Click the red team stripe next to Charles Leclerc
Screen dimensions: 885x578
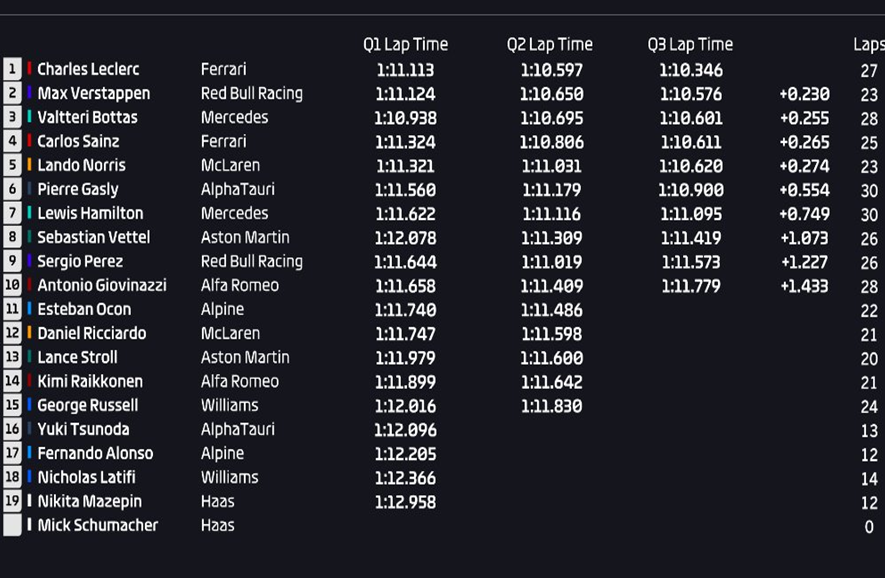pos(29,69)
